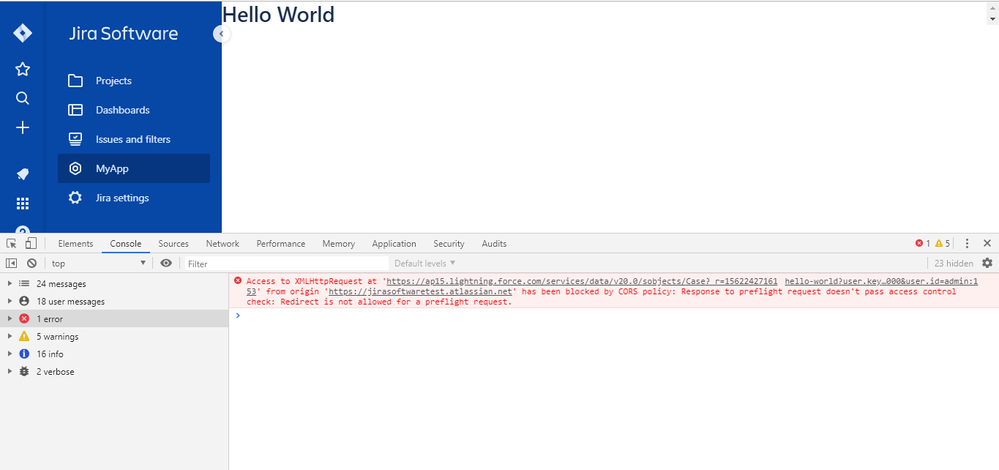Switch to the Sources tab
Image resolution: width=999 pixels, height=470 pixels.
pyautogui.click(x=173, y=244)
